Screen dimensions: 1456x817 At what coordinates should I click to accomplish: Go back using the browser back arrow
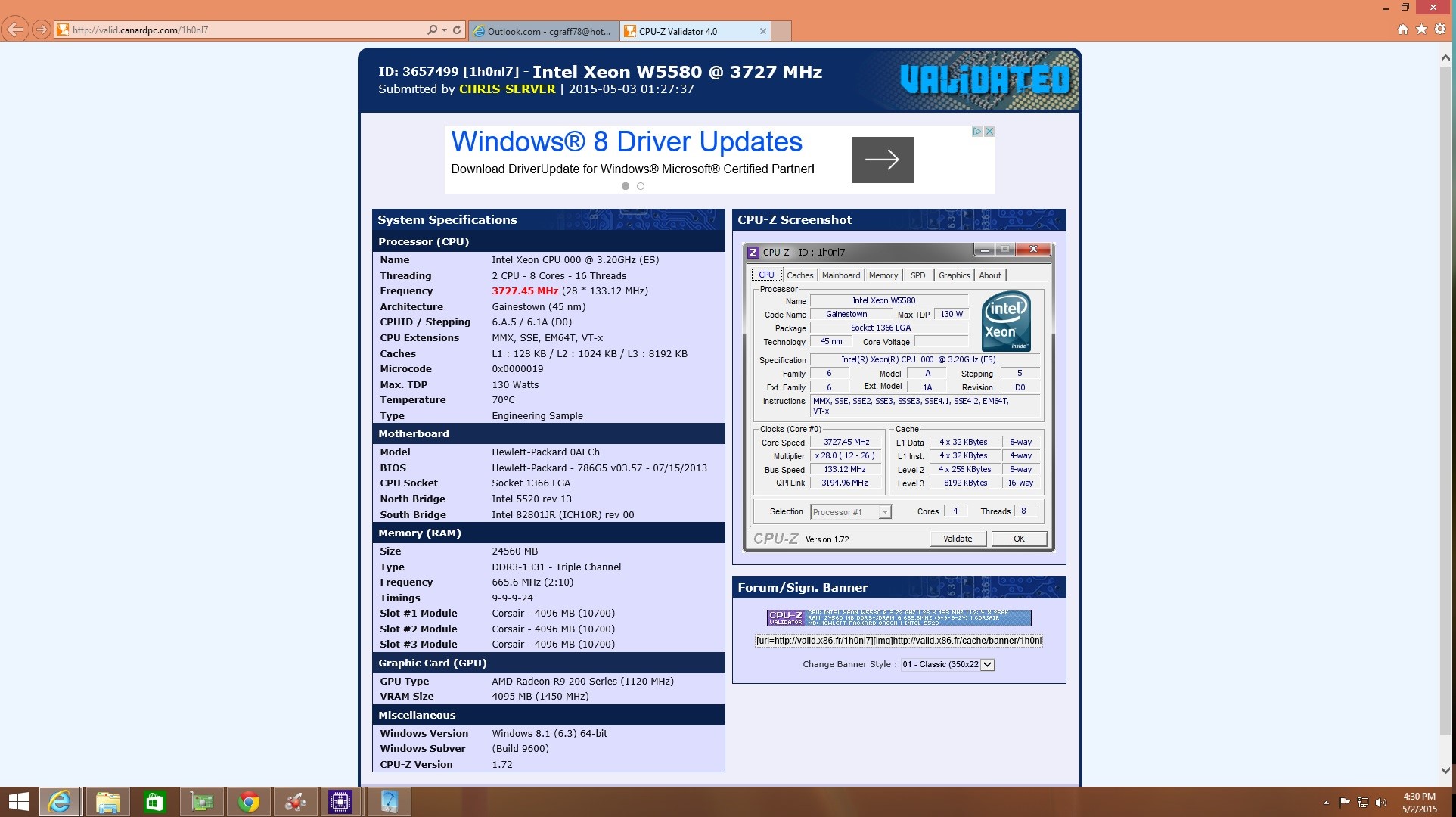15,30
